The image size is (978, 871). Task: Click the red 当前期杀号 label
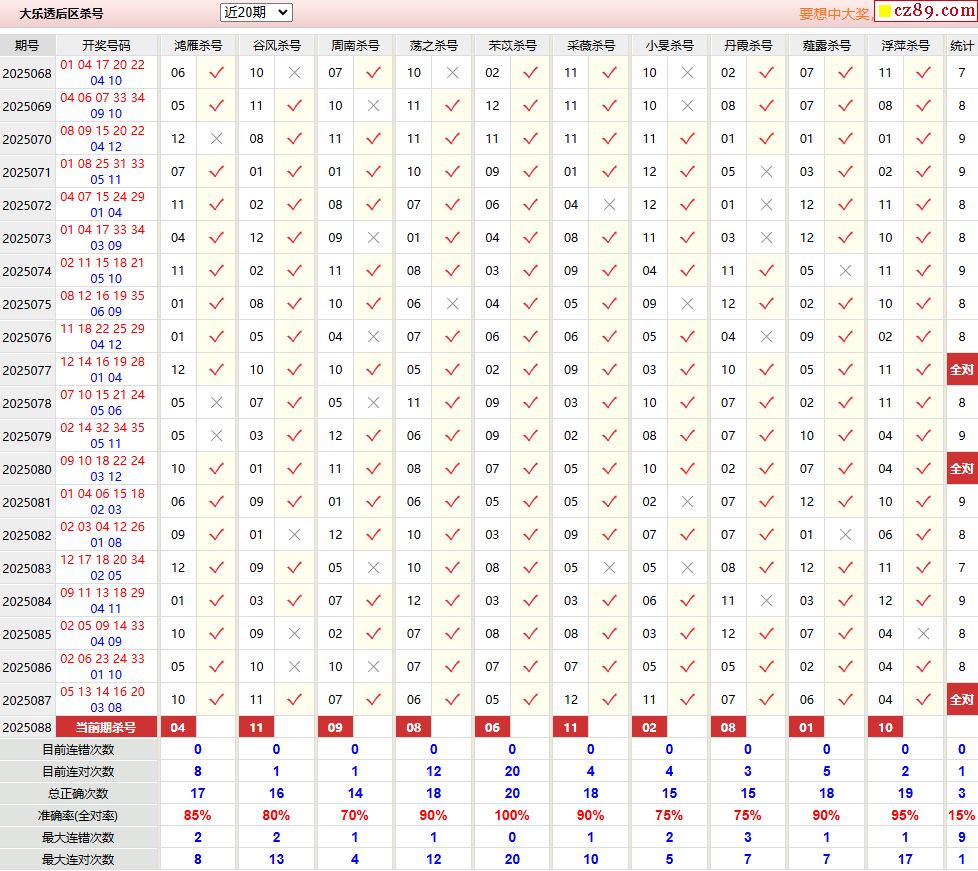(106, 727)
